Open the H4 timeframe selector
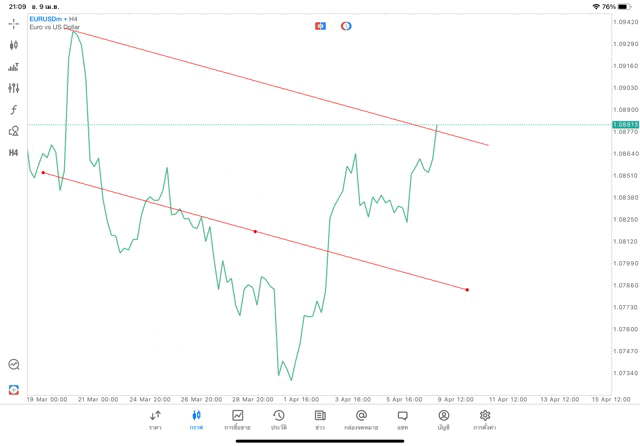 (14, 153)
